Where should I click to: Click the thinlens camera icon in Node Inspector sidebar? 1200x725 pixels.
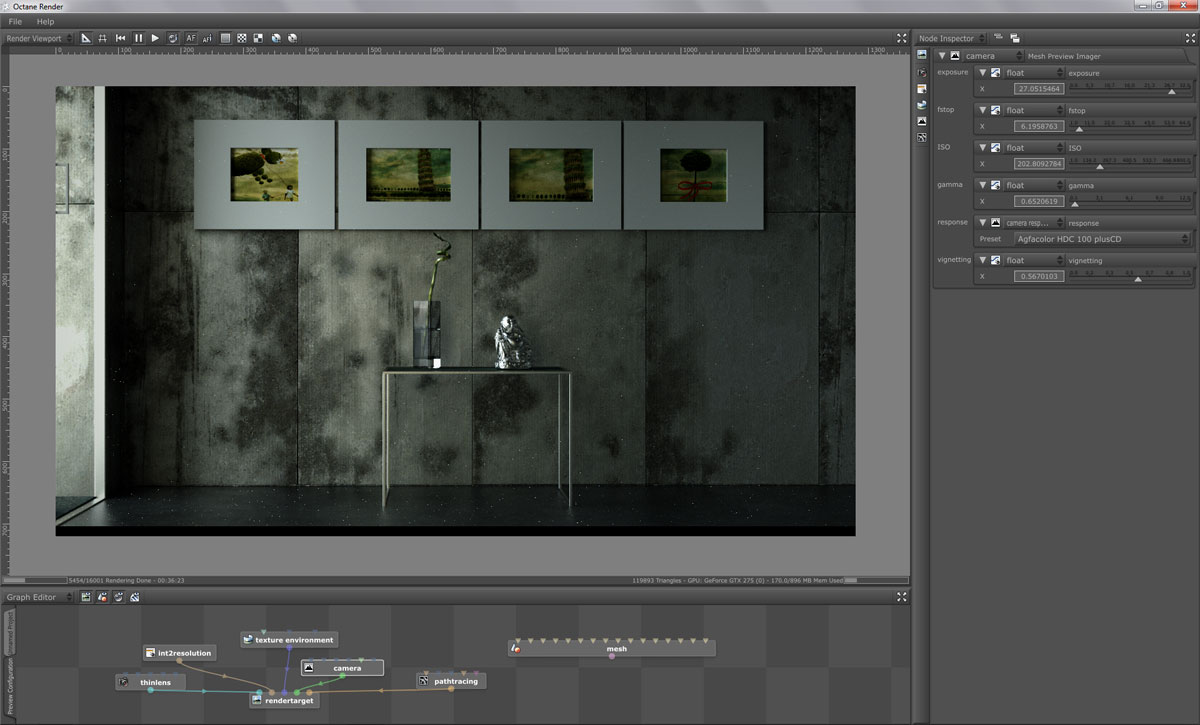tap(921, 72)
